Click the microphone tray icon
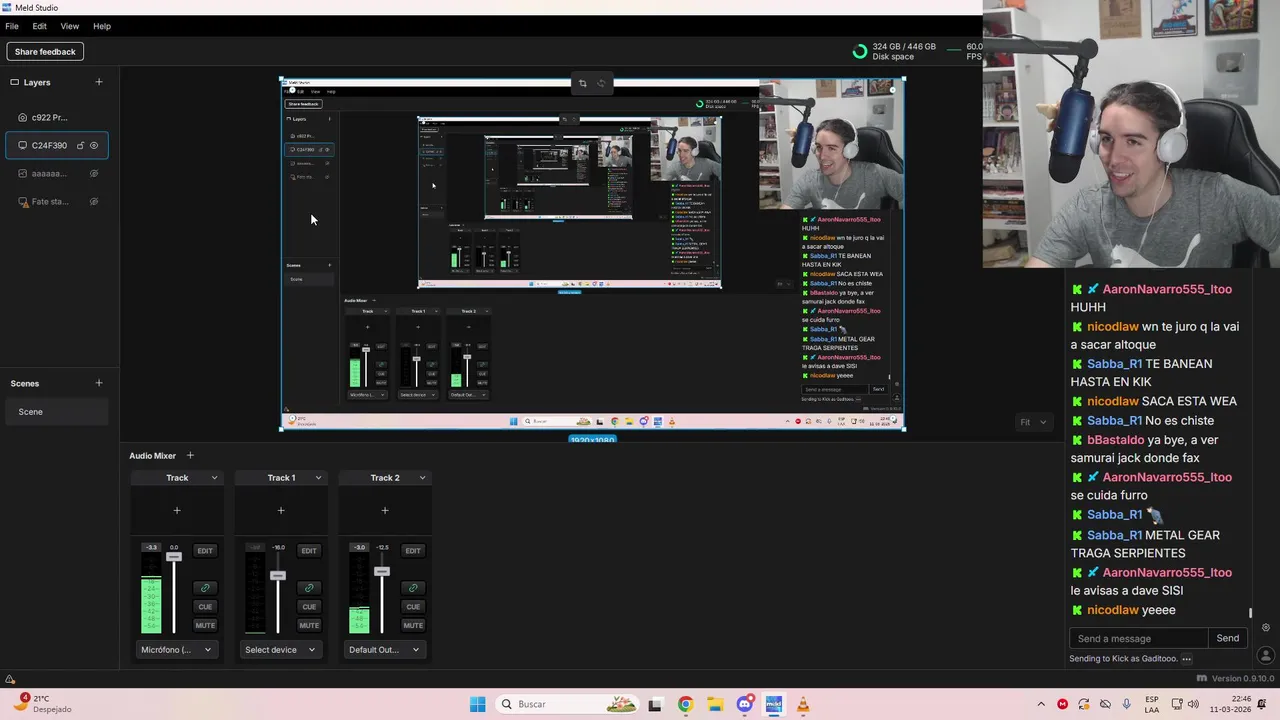The width and height of the screenshot is (1280, 720). pyautogui.click(x=1127, y=704)
